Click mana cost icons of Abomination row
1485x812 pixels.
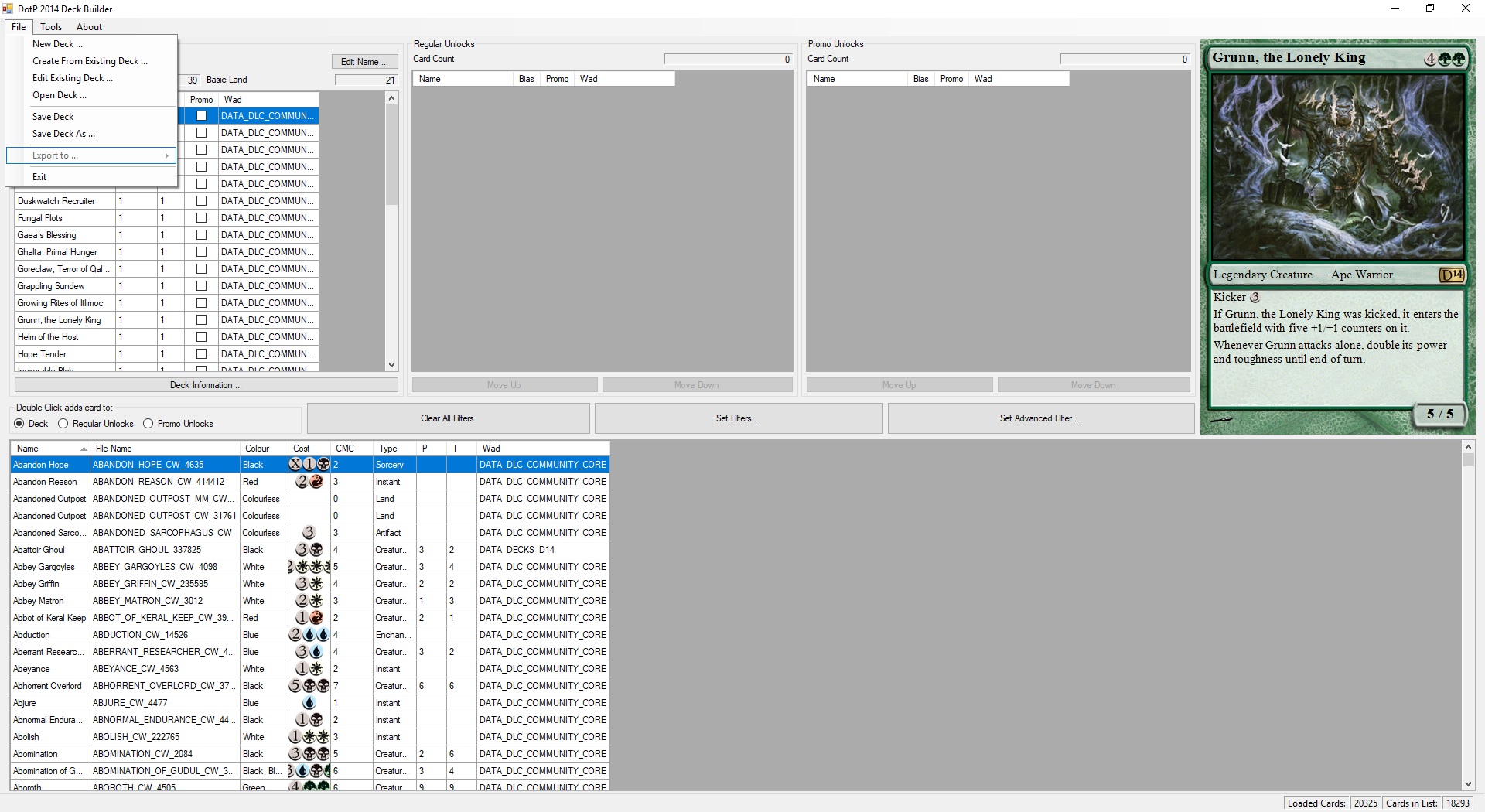point(309,754)
